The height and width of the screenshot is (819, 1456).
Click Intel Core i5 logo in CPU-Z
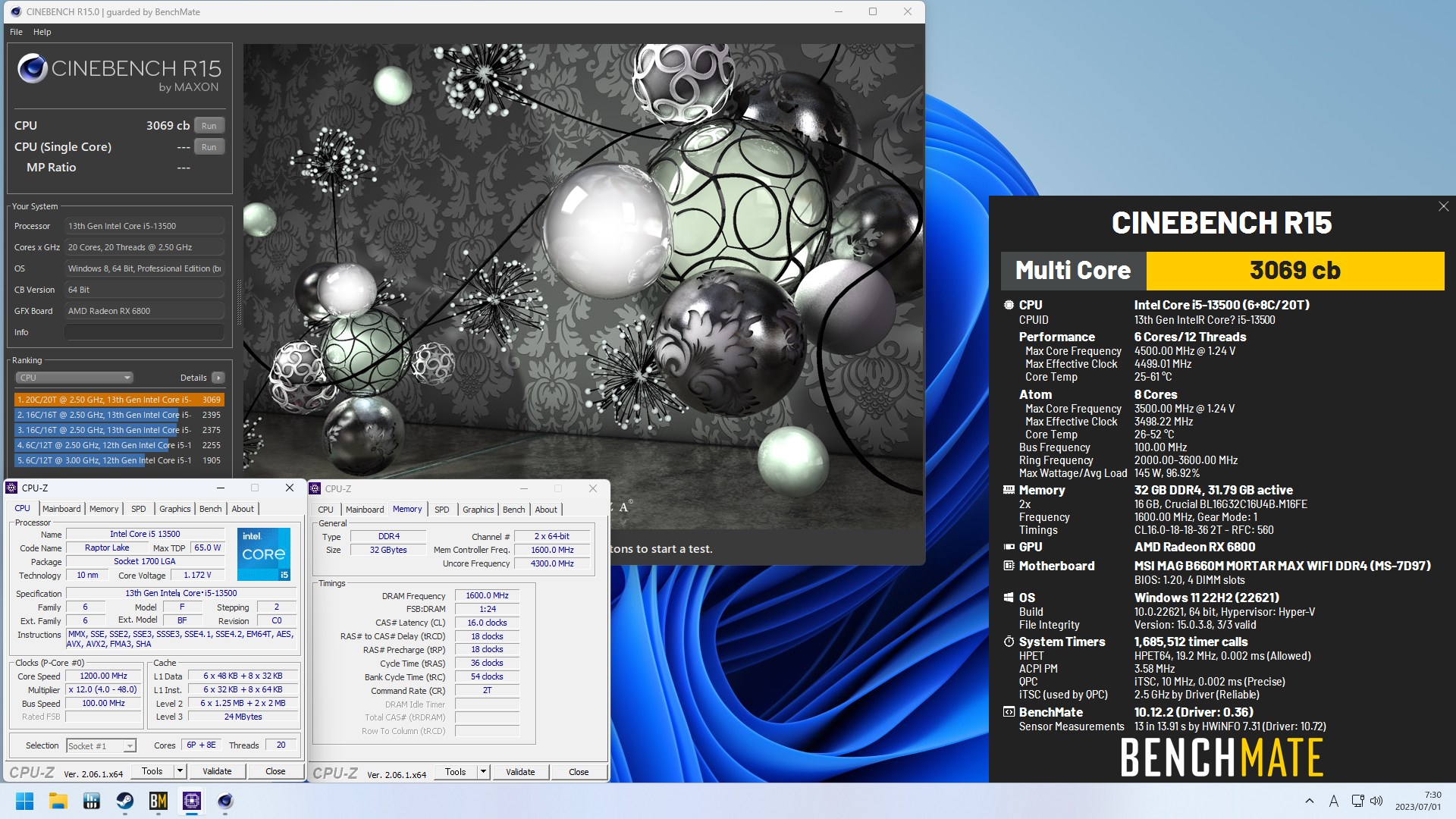tap(264, 554)
